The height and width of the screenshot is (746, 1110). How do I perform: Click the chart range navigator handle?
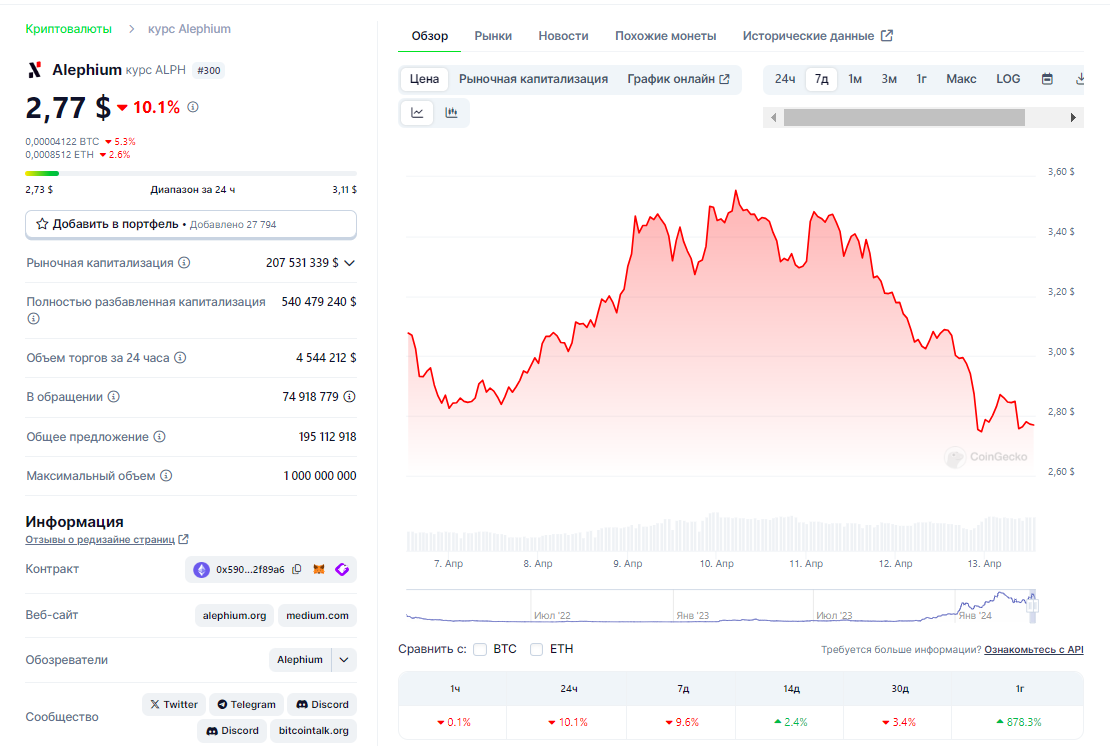point(1032,606)
